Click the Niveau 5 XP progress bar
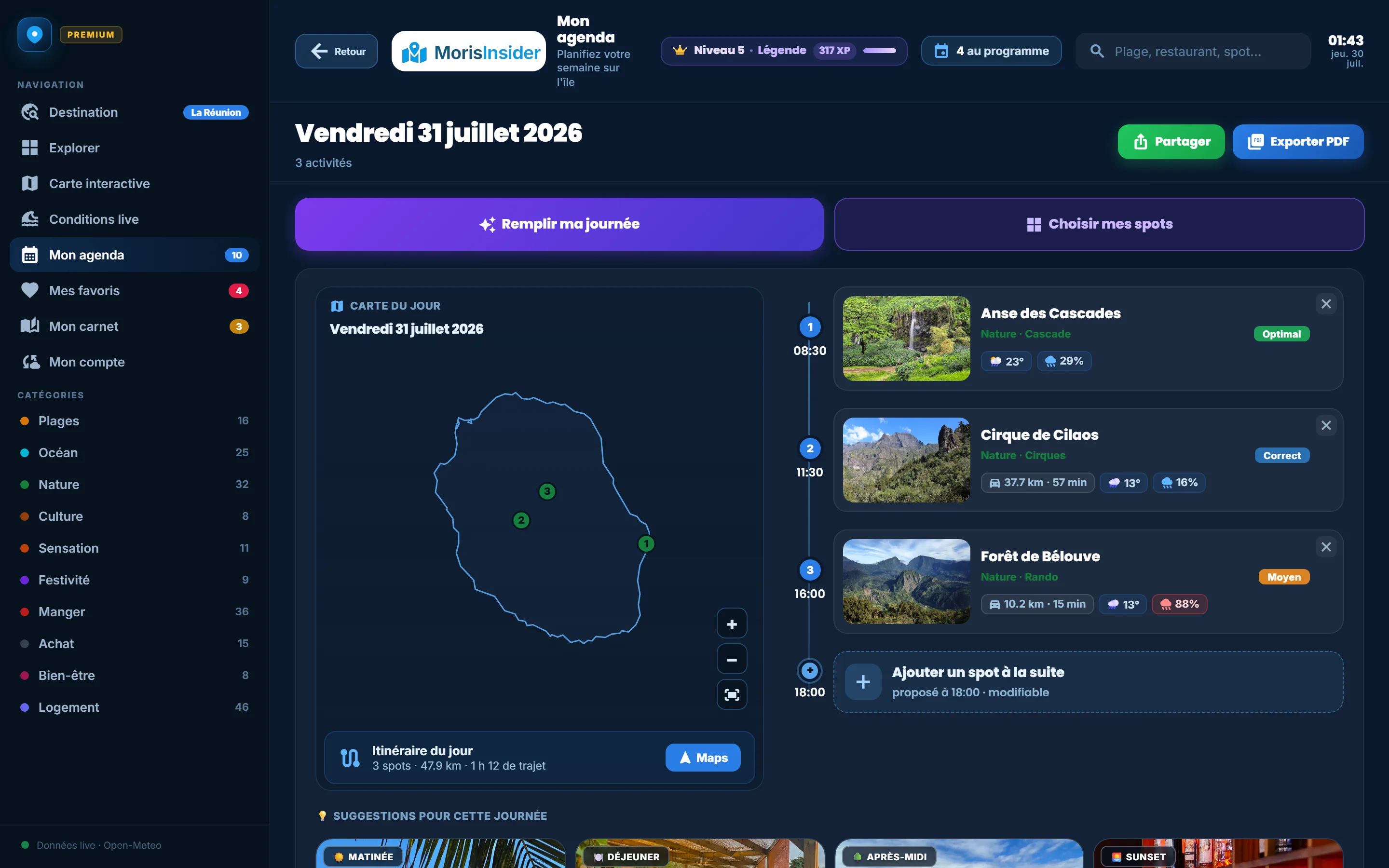 [x=879, y=51]
